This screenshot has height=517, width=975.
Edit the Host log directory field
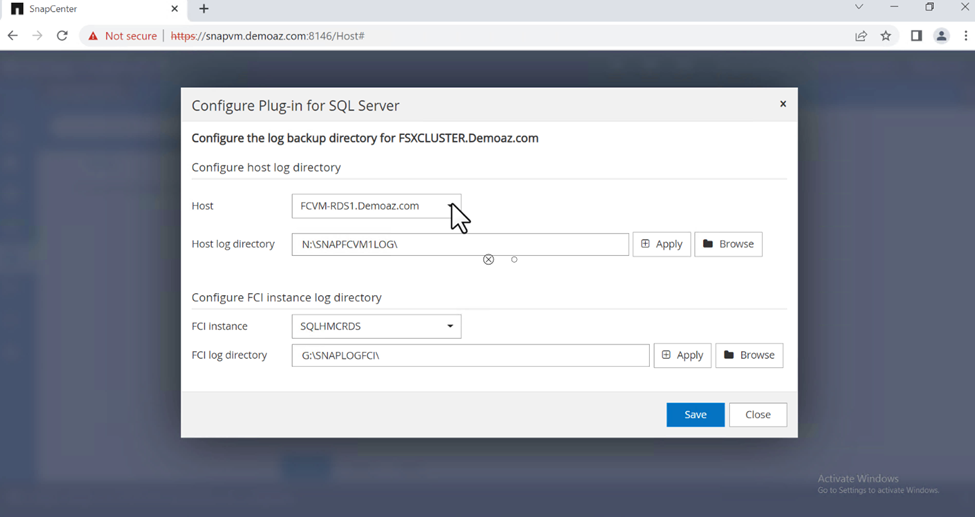point(460,244)
